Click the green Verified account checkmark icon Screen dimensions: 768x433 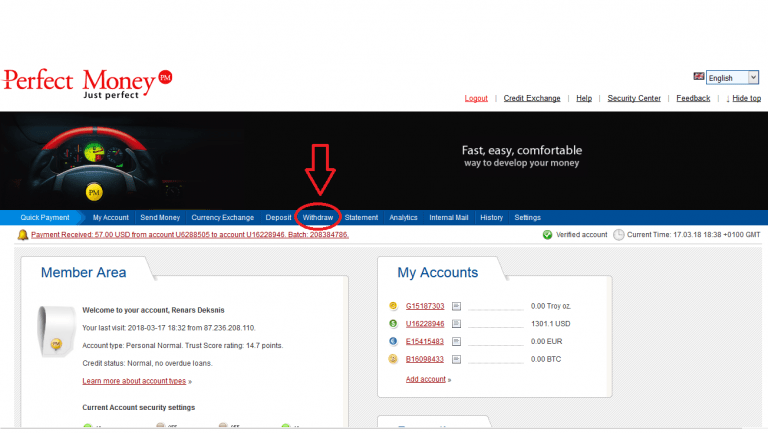(547, 235)
